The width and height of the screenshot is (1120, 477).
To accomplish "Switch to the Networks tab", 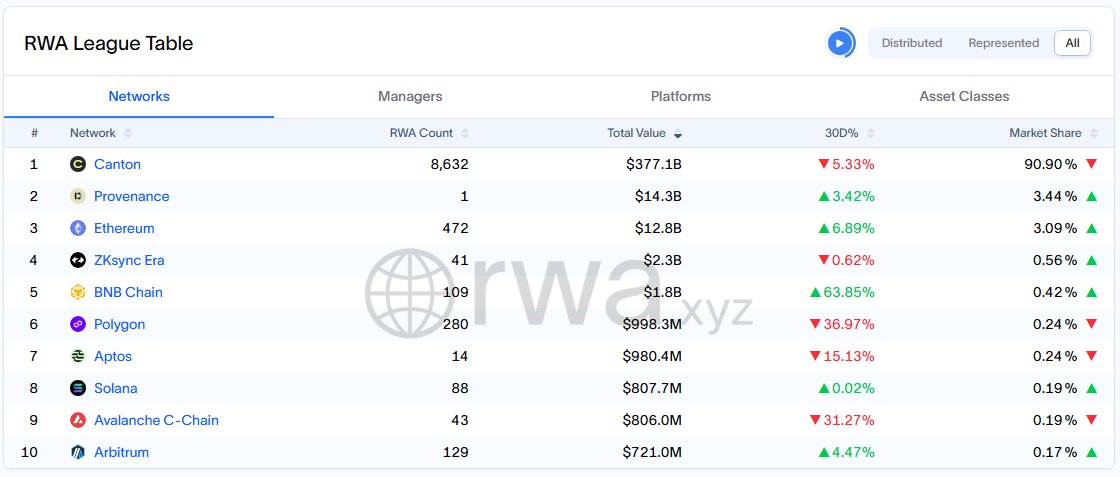I will (x=139, y=96).
